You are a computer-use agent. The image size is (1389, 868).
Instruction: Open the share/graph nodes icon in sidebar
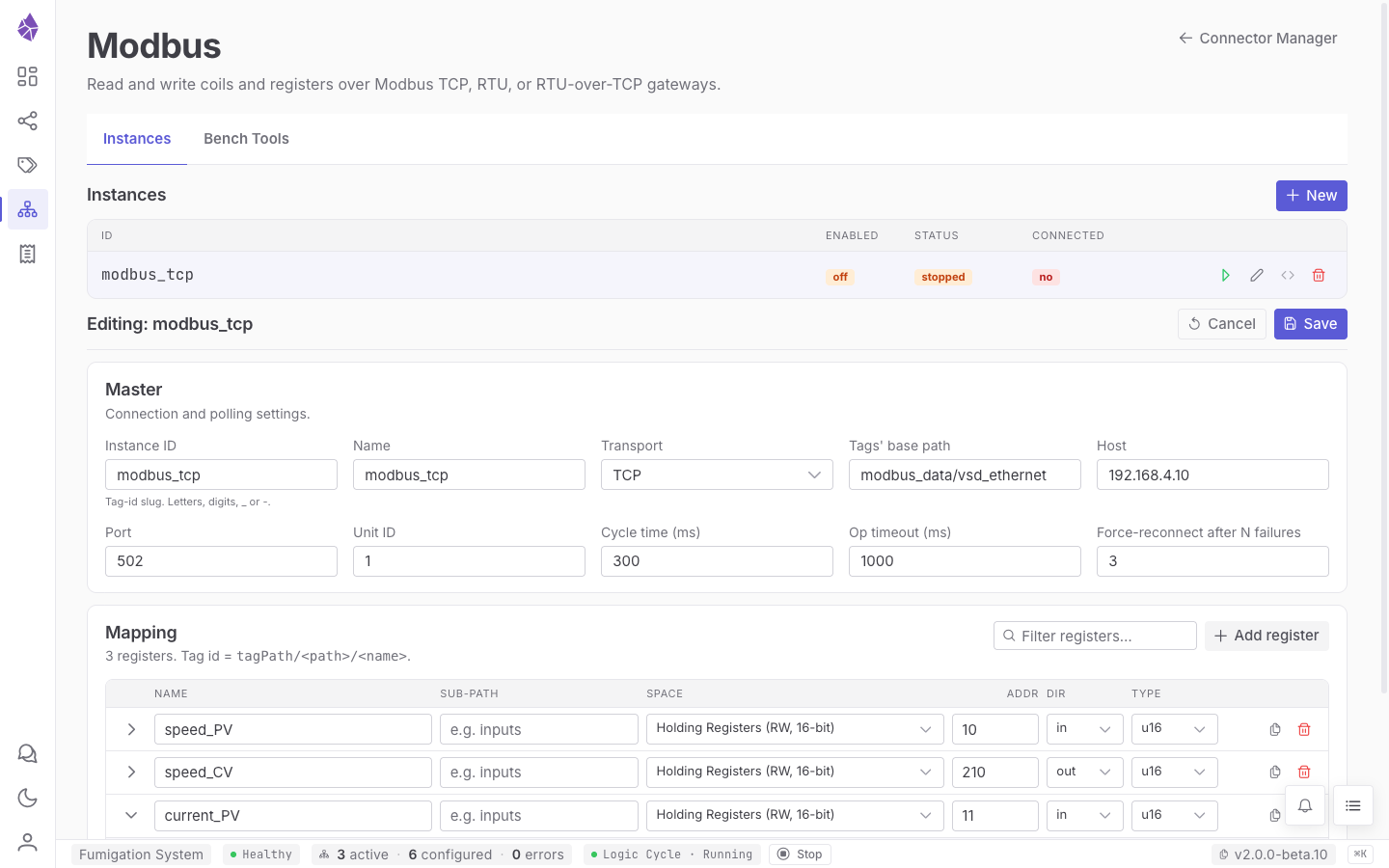[x=28, y=121]
